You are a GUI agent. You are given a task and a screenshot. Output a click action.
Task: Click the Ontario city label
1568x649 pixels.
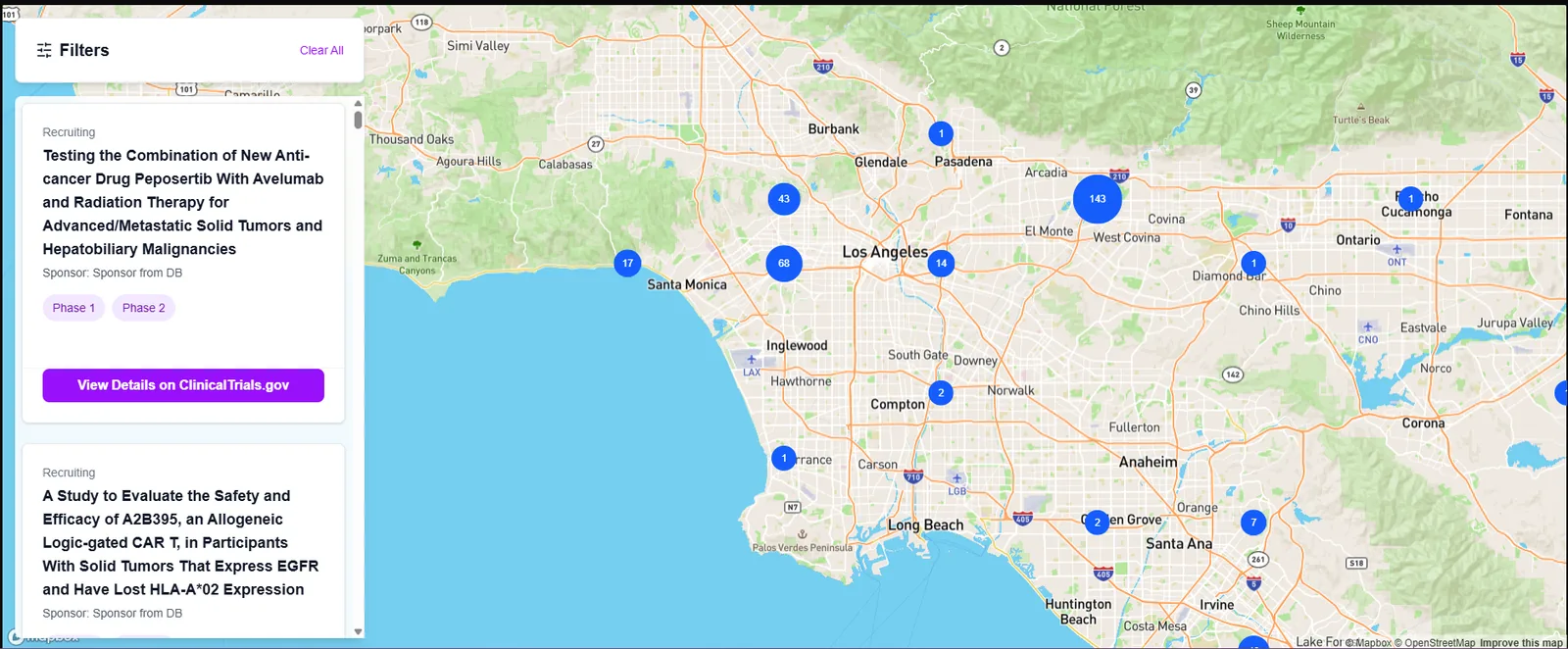pos(1358,240)
